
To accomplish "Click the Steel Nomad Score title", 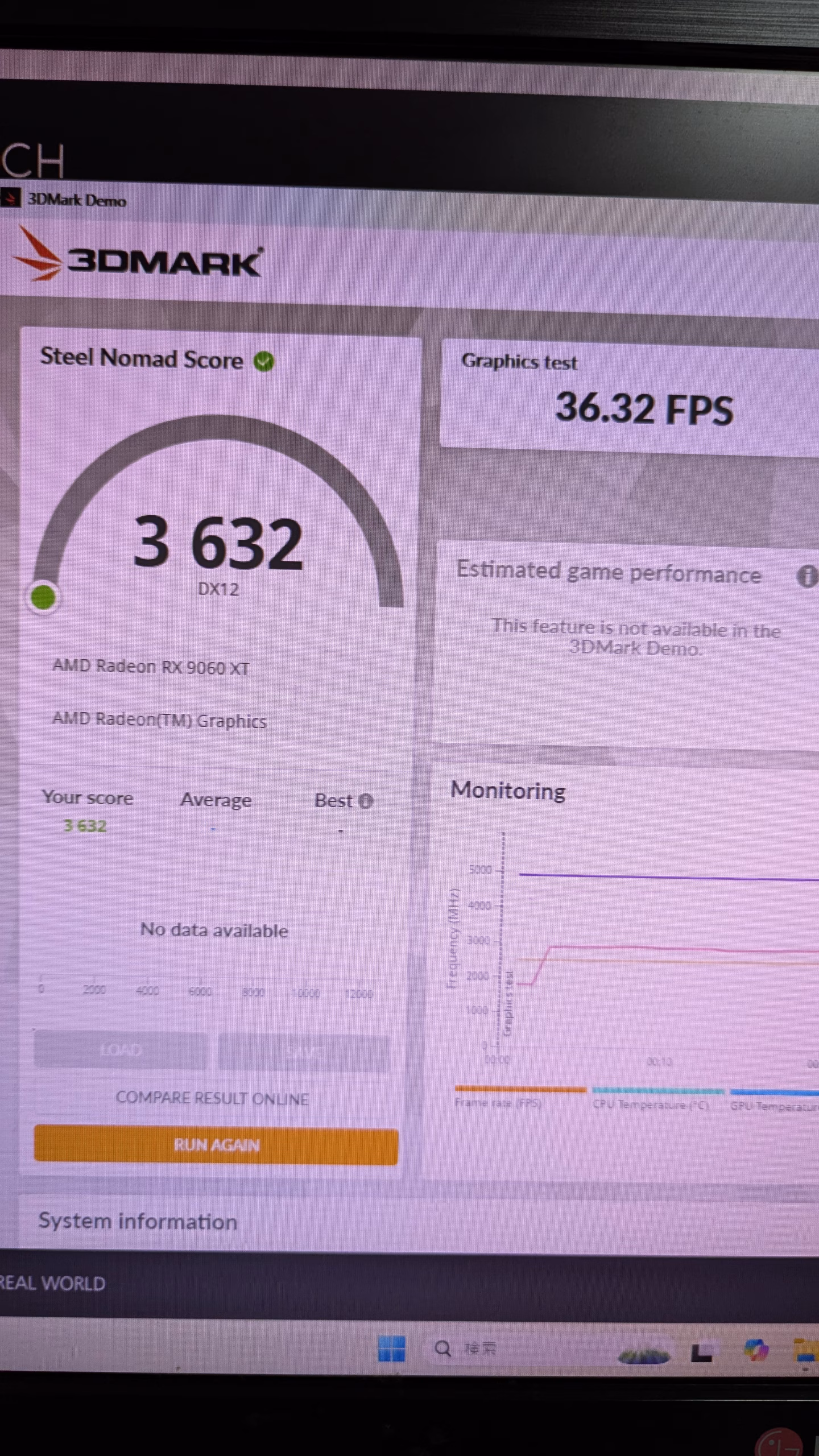I will pos(142,358).
